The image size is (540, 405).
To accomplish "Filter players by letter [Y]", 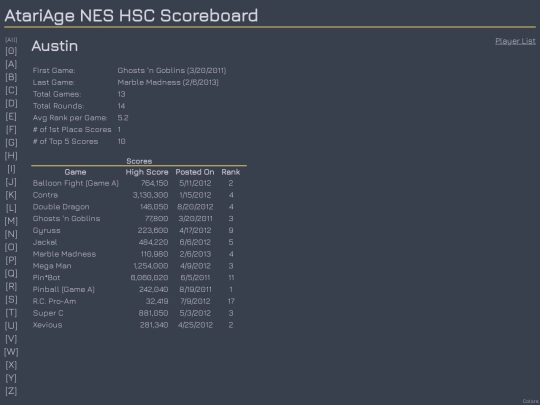I will [x=11, y=378].
